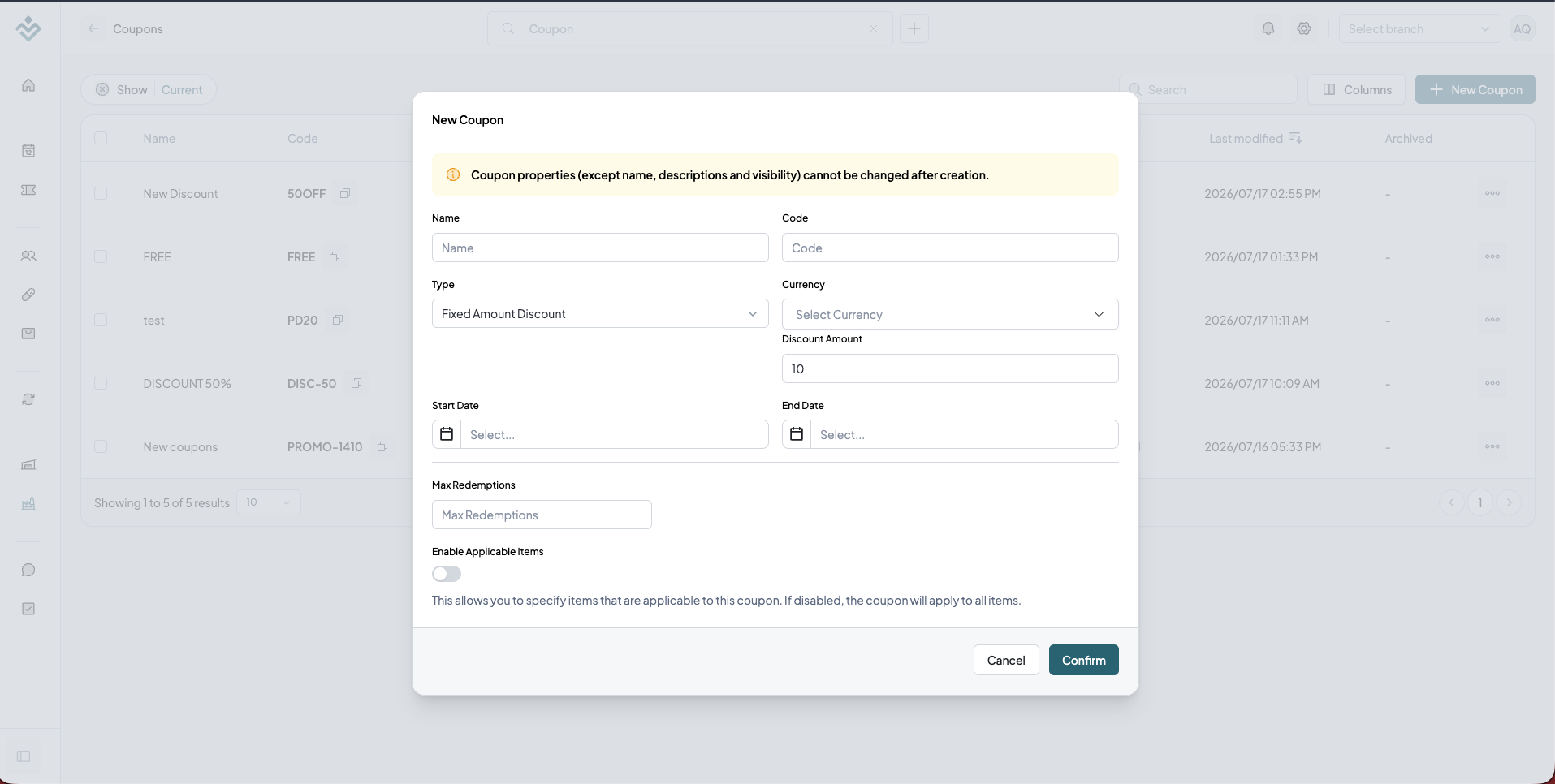Click the Discount Amount field
Screen dimensions: 1555x784
tap(950, 368)
